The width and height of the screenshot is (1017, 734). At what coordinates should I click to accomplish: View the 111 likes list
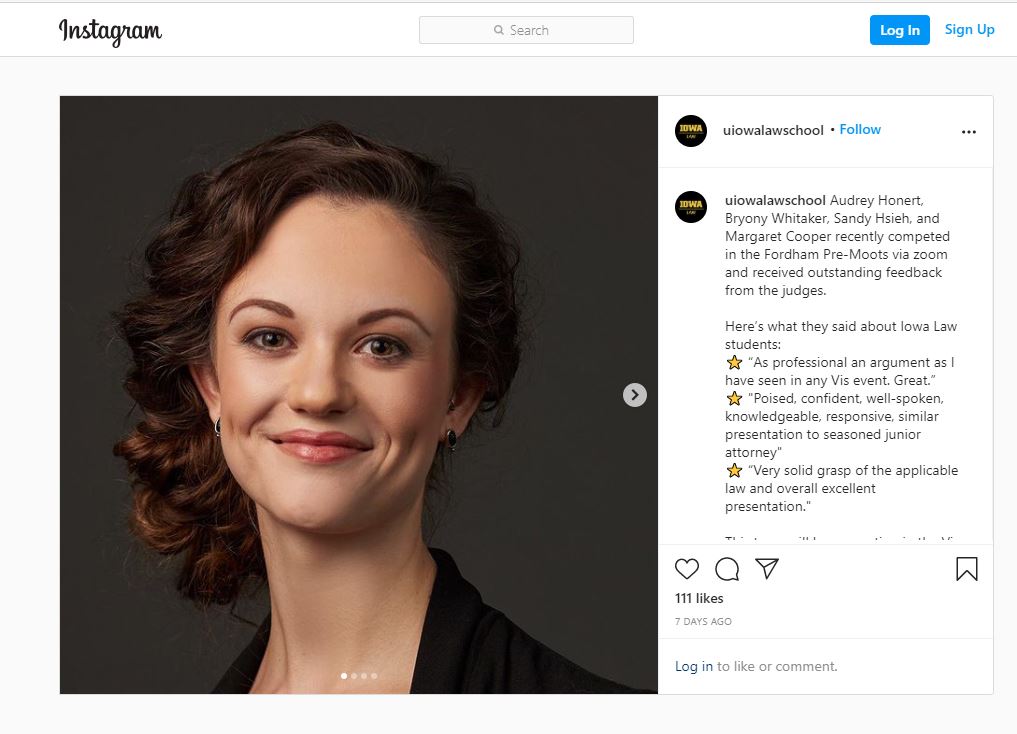(699, 598)
